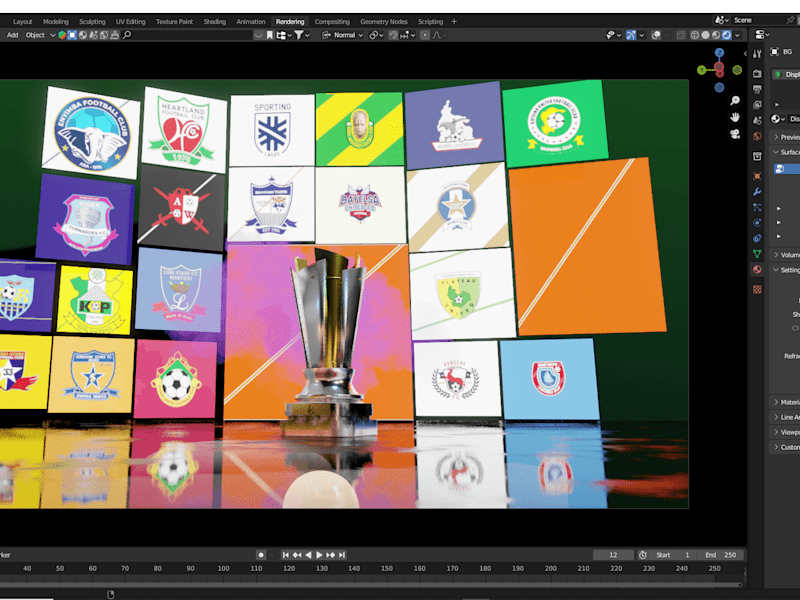Open the filter funnel dropdown
800x600 pixels.
[302, 35]
